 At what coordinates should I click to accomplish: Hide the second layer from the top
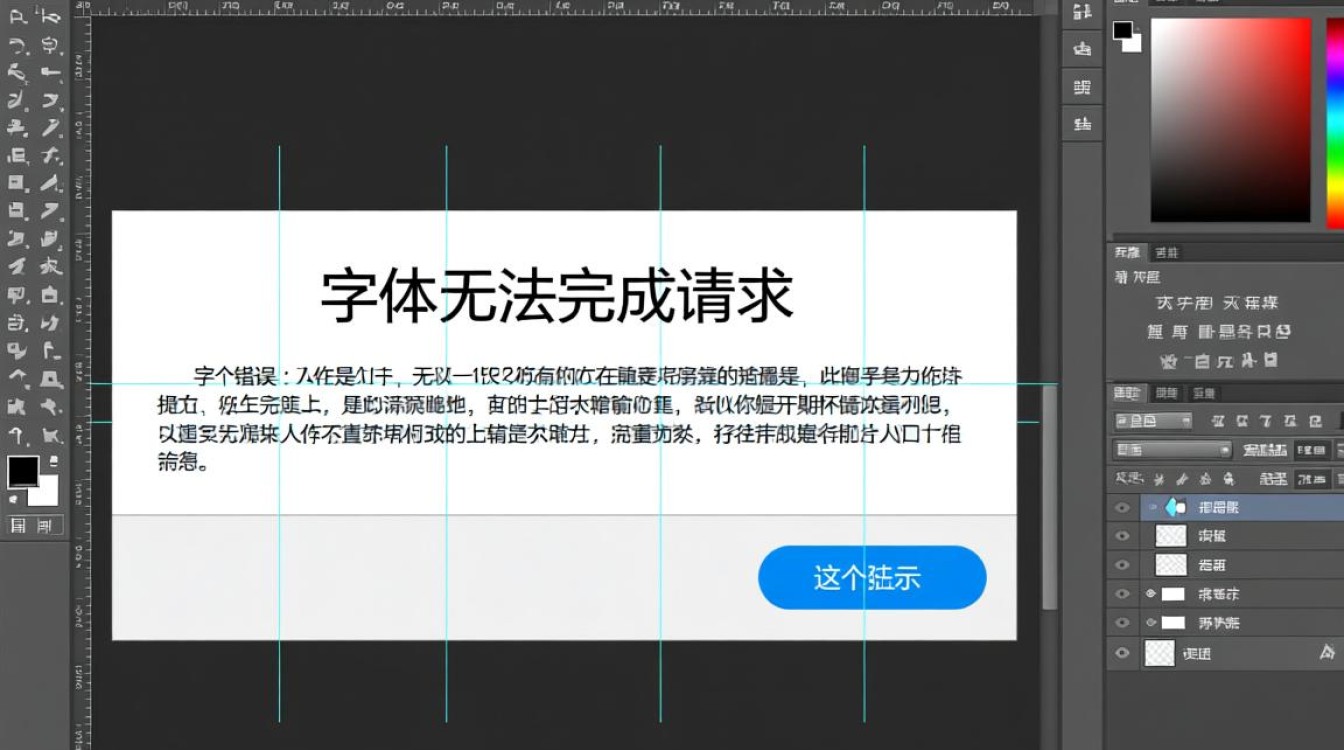point(1122,536)
